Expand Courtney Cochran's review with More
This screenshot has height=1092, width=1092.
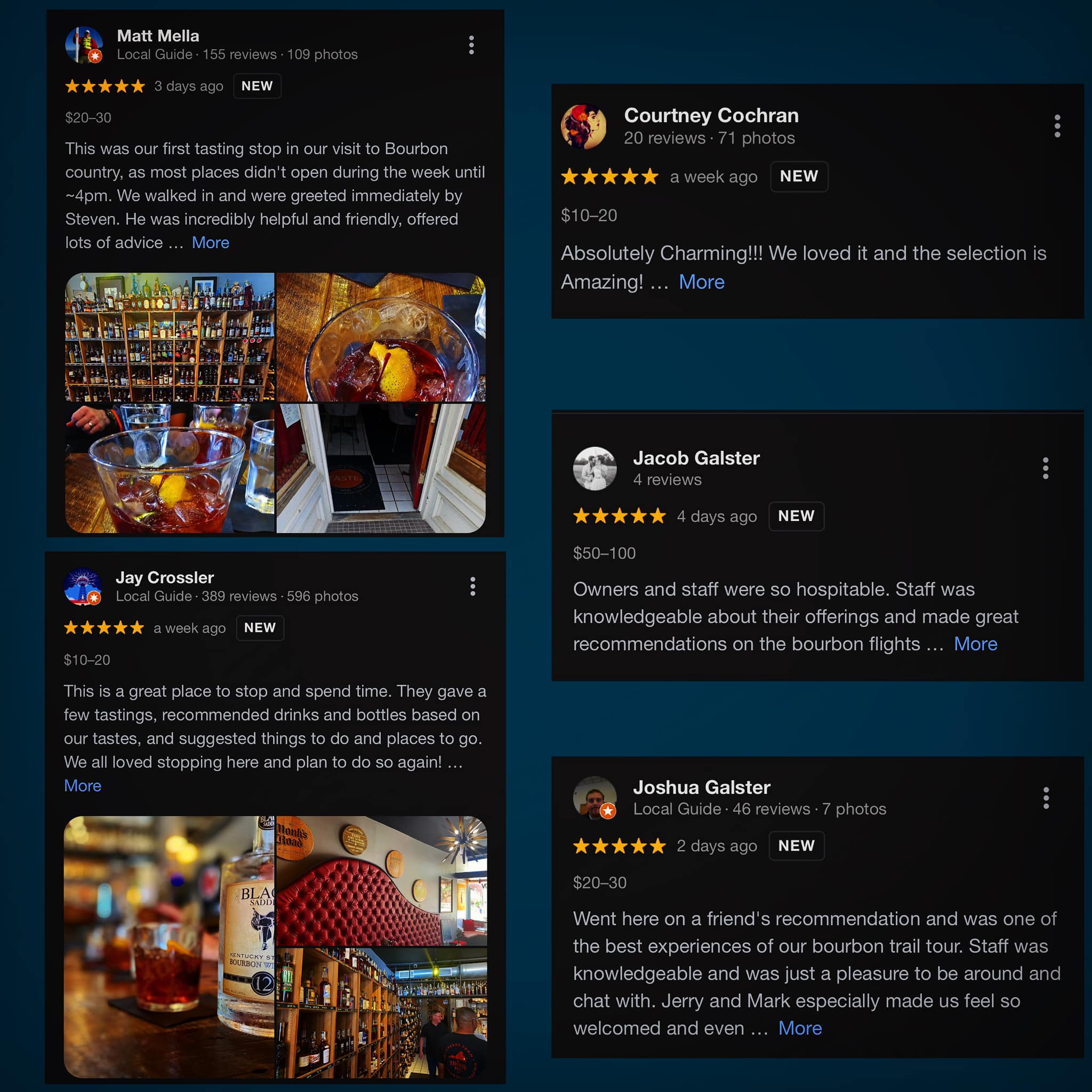pos(702,282)
